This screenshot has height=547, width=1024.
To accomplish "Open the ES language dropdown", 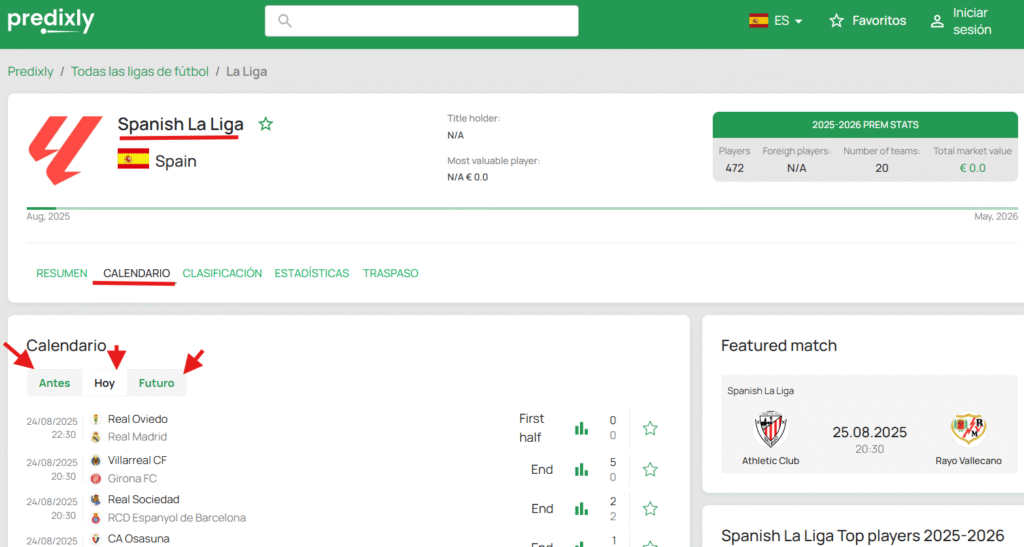I will 776,21.
